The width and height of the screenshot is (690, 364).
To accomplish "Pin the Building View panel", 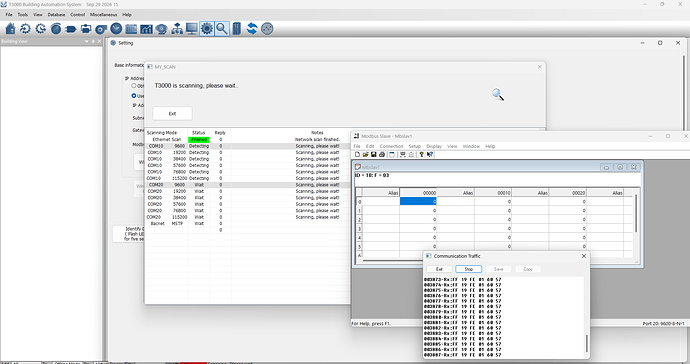I will click(93, 41).
